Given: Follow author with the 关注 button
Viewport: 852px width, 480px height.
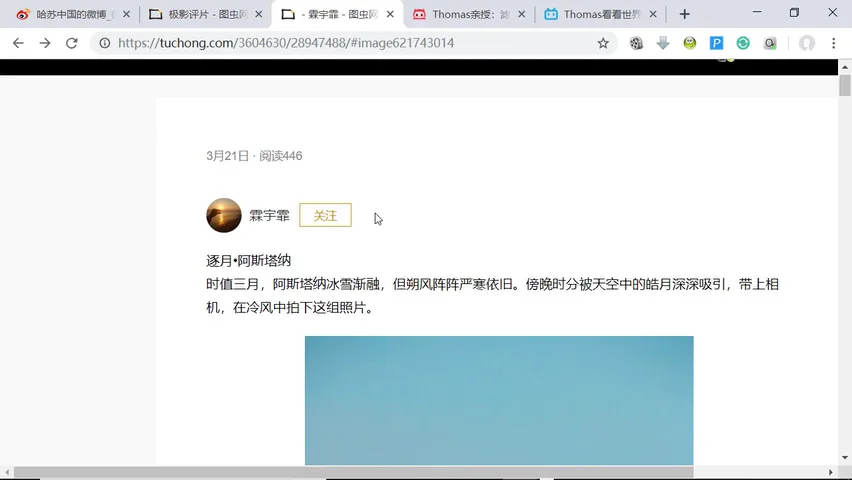Looking at the screenshot, I should [325, 215].
